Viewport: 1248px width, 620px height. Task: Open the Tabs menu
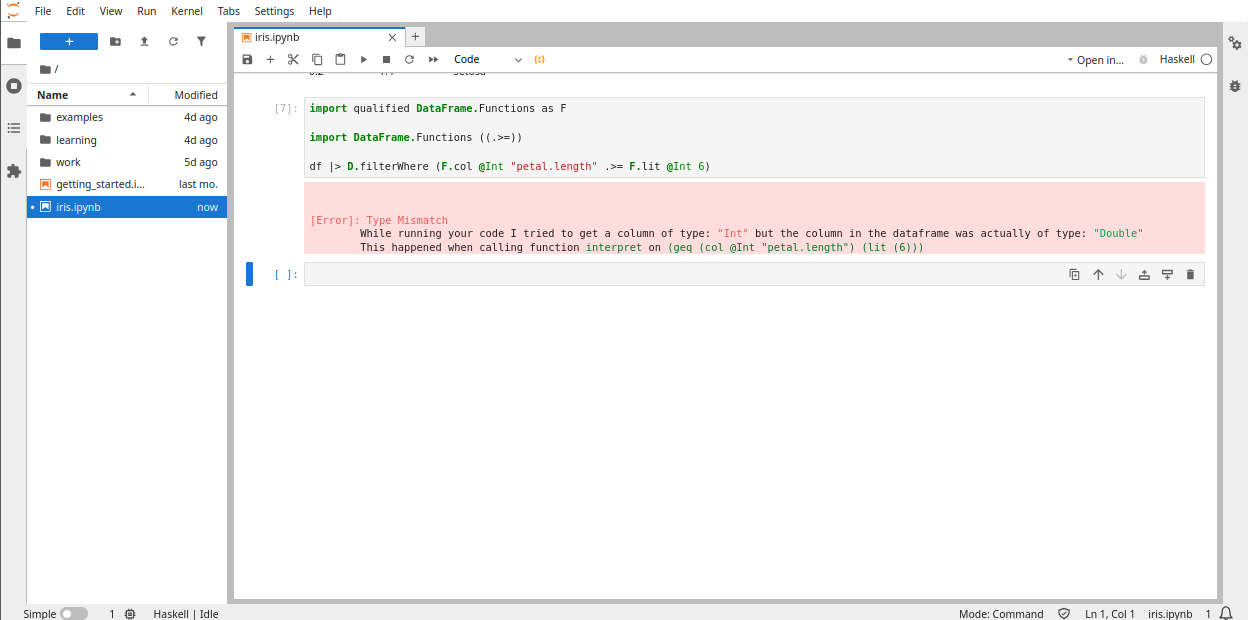pyautogui.click(x=229, y=11)
